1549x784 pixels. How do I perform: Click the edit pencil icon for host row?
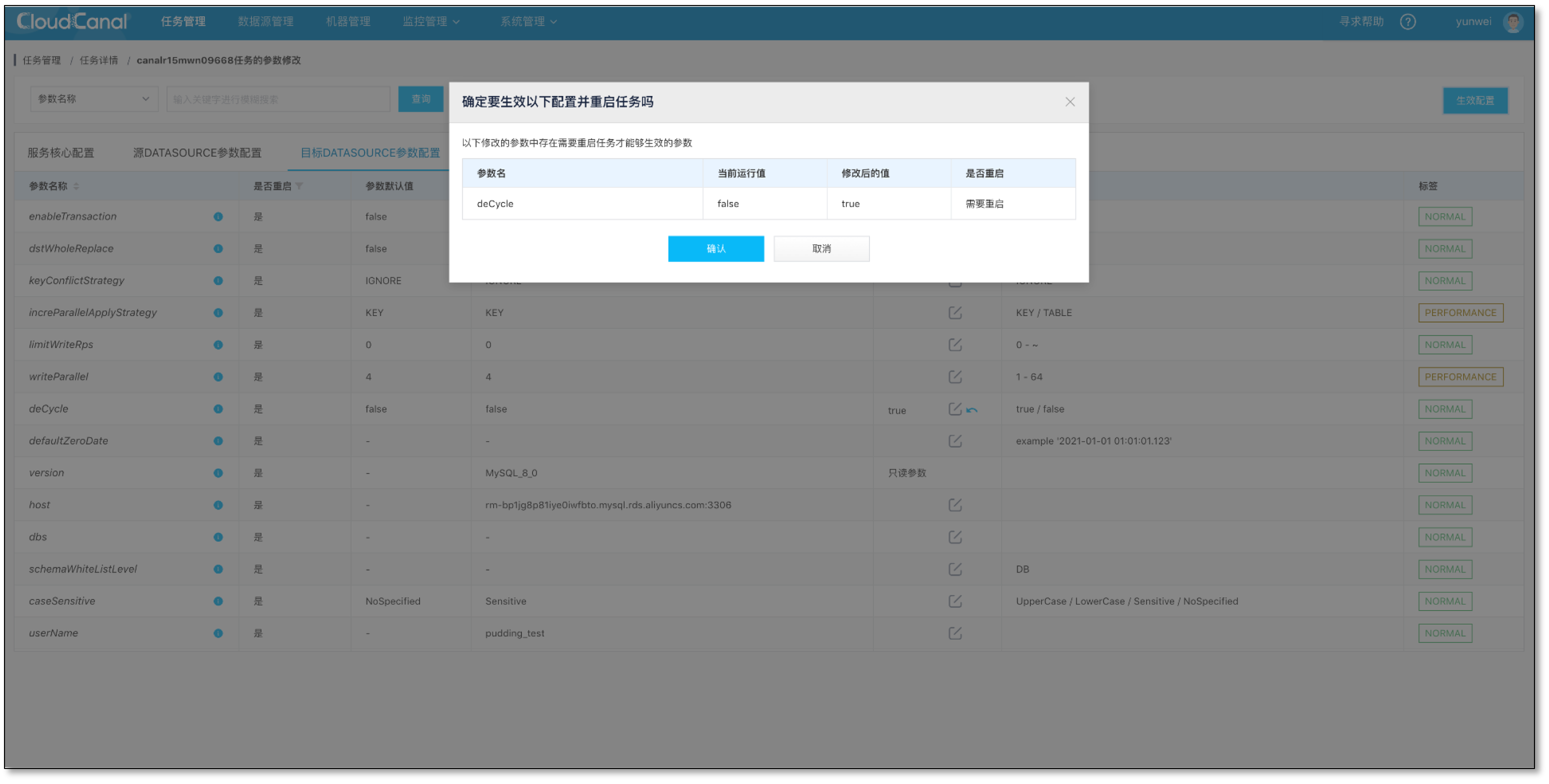[x=955, y=505]
